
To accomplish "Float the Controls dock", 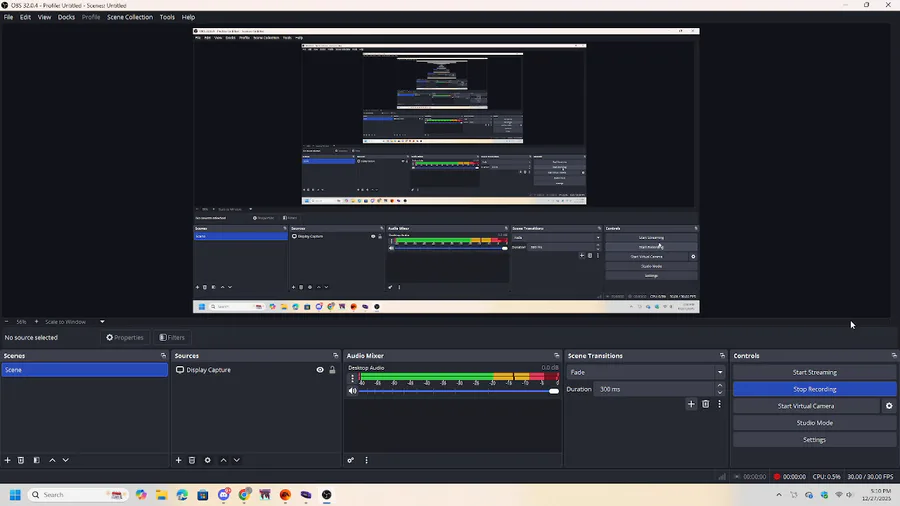I will coord(894,356).
